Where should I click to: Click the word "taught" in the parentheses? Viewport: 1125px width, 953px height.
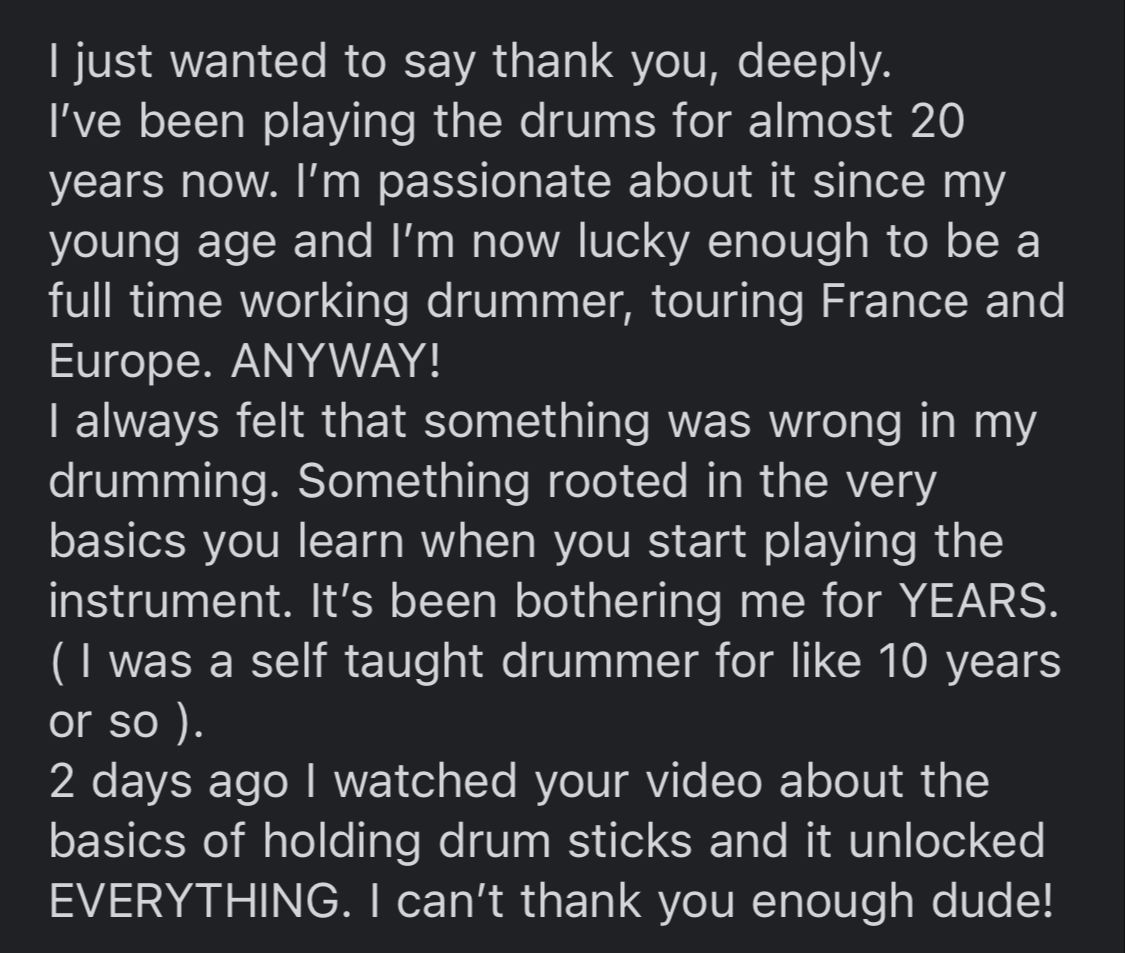[x=413, y=662]
